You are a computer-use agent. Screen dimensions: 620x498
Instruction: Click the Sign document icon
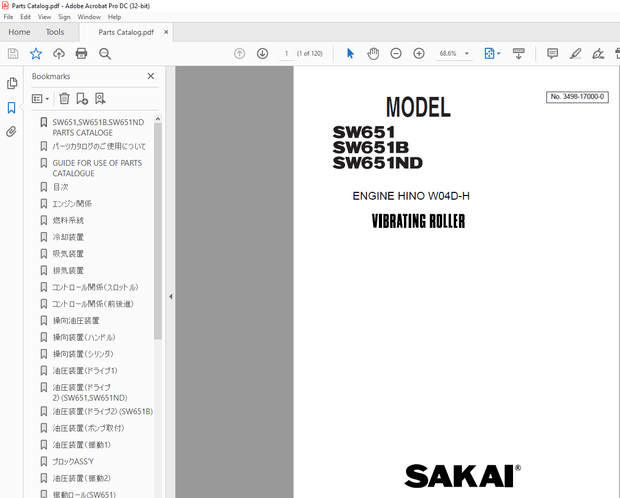pos(598,53)
